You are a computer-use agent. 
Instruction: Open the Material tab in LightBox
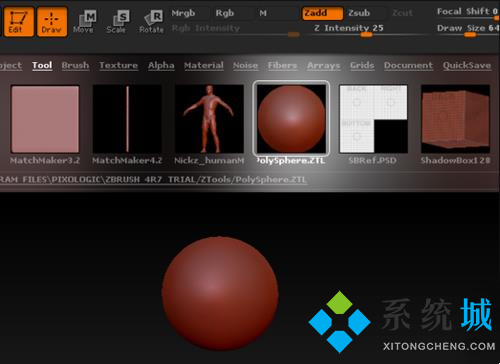[x=204, y=65]
